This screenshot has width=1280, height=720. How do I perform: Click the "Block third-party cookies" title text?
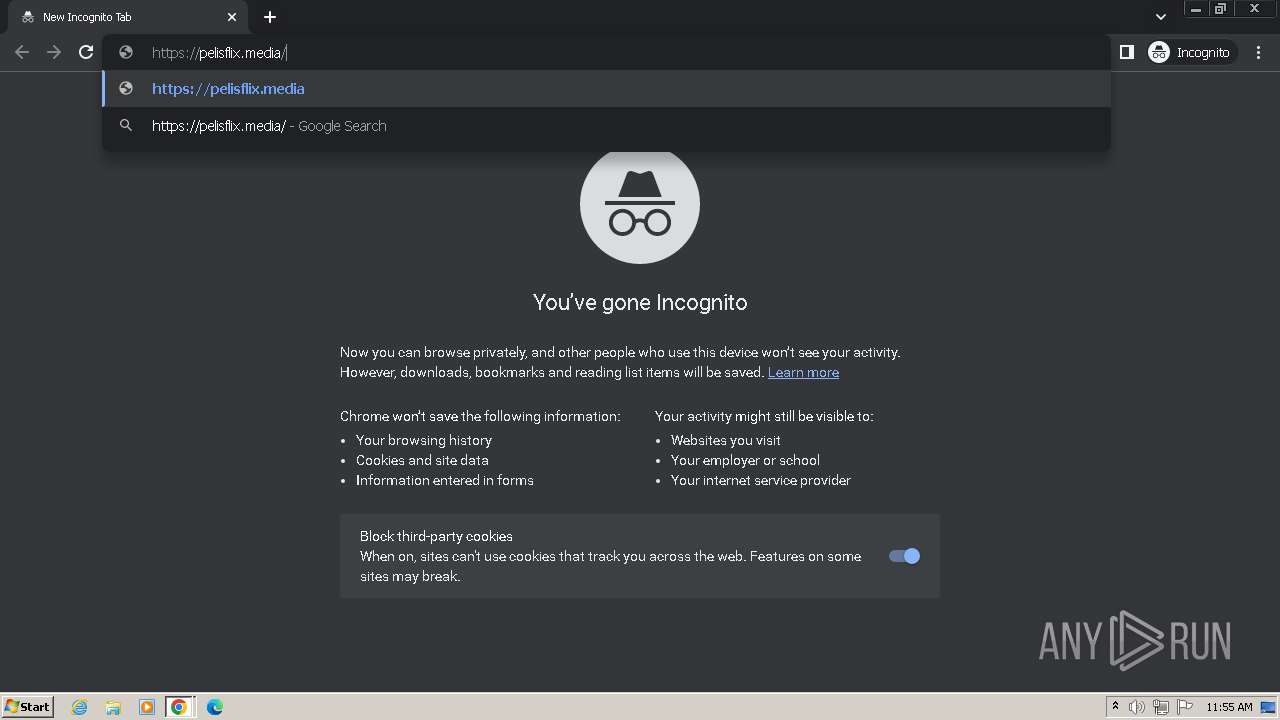pos(436,536)
